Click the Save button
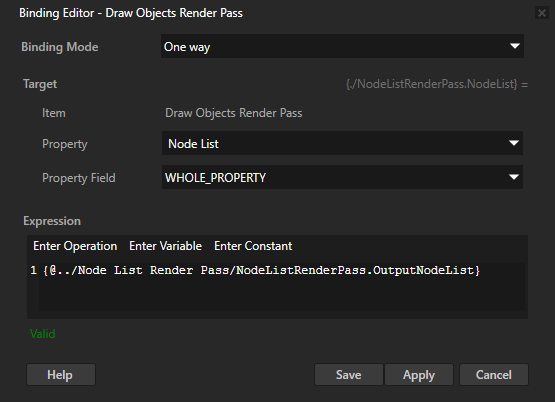The height and width of the screenshot is (402, 555). tap(349, 374)
